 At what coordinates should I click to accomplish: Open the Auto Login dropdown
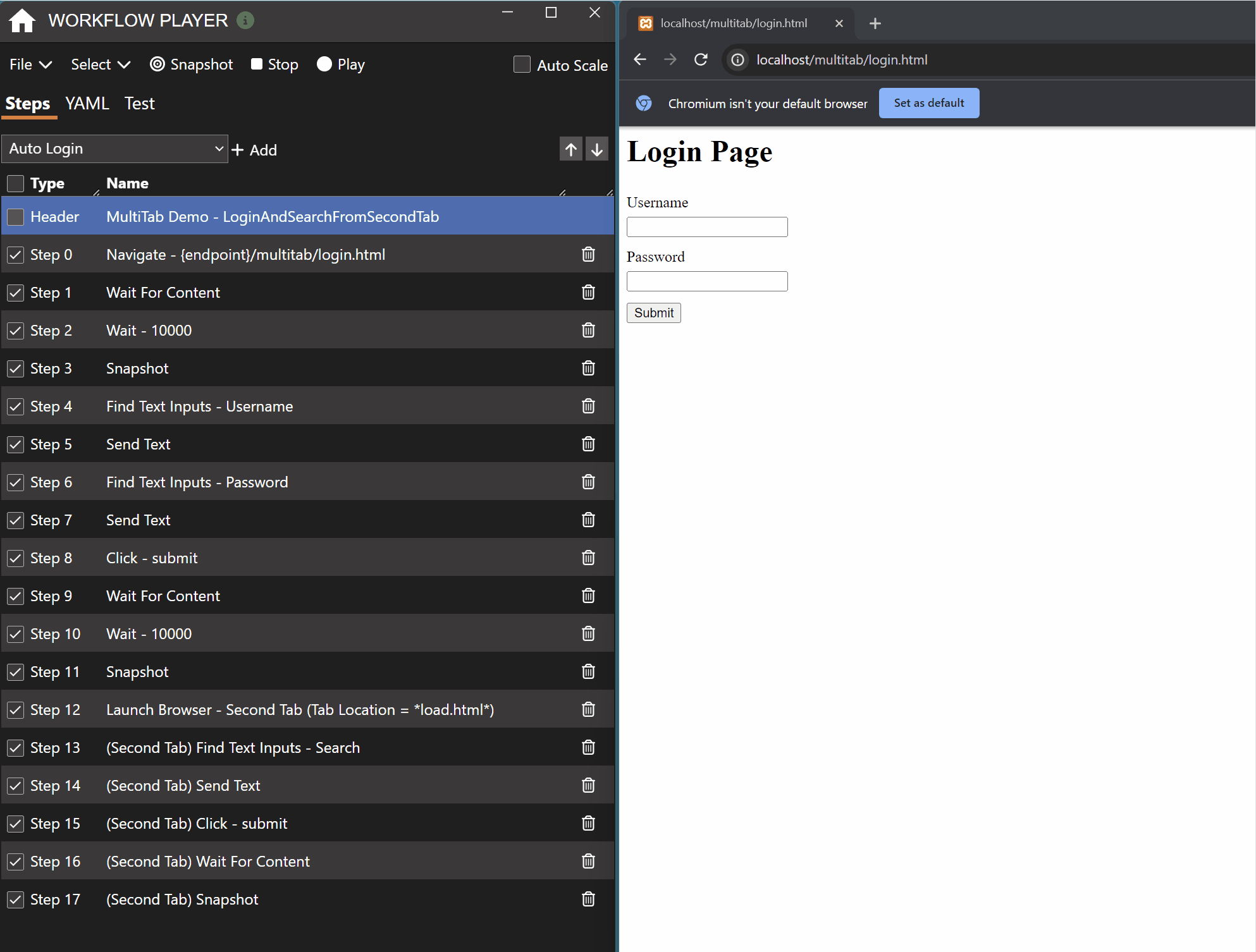click(x=114, y=149)
